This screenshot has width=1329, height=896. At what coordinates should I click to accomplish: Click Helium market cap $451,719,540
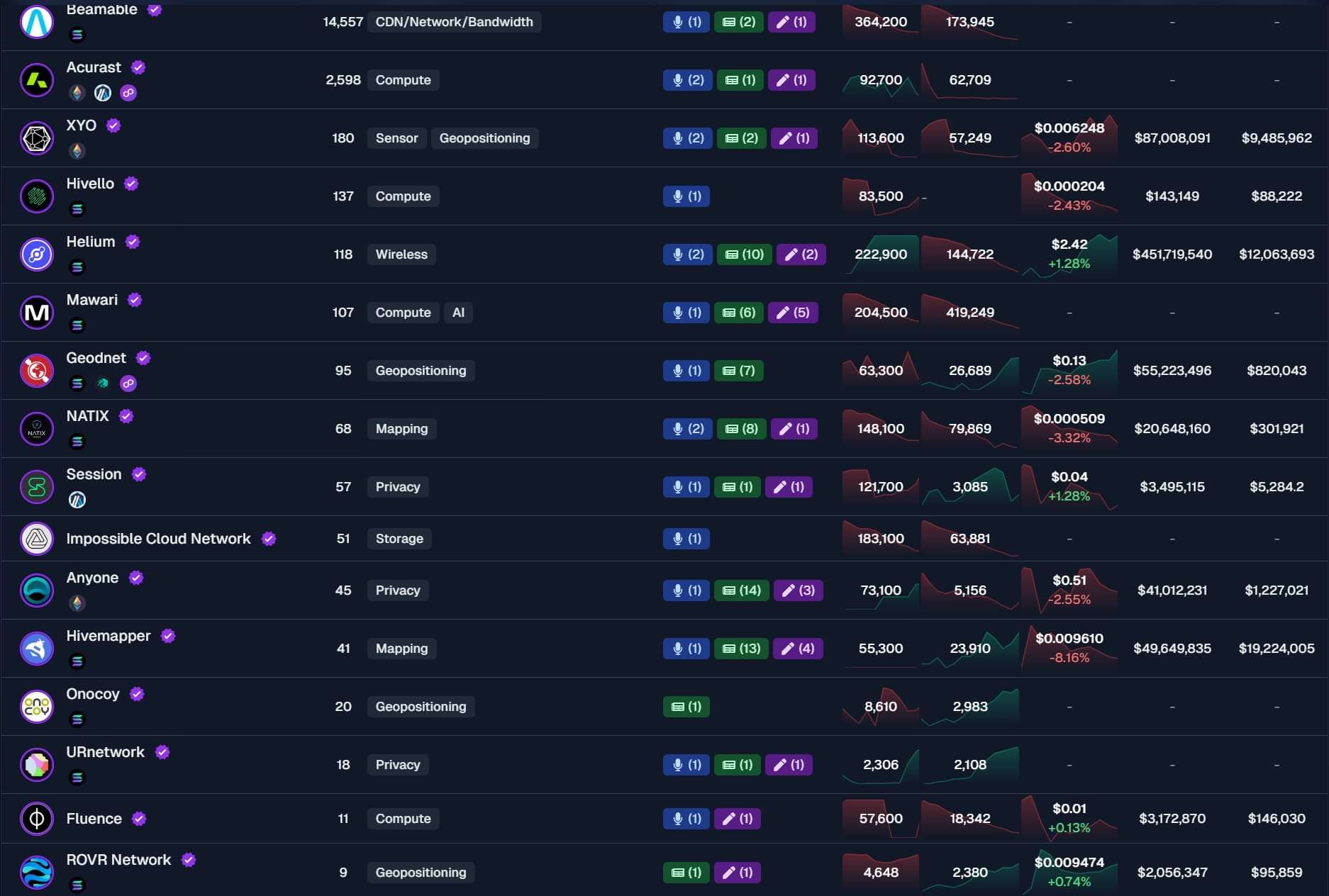pos(1172,254)
